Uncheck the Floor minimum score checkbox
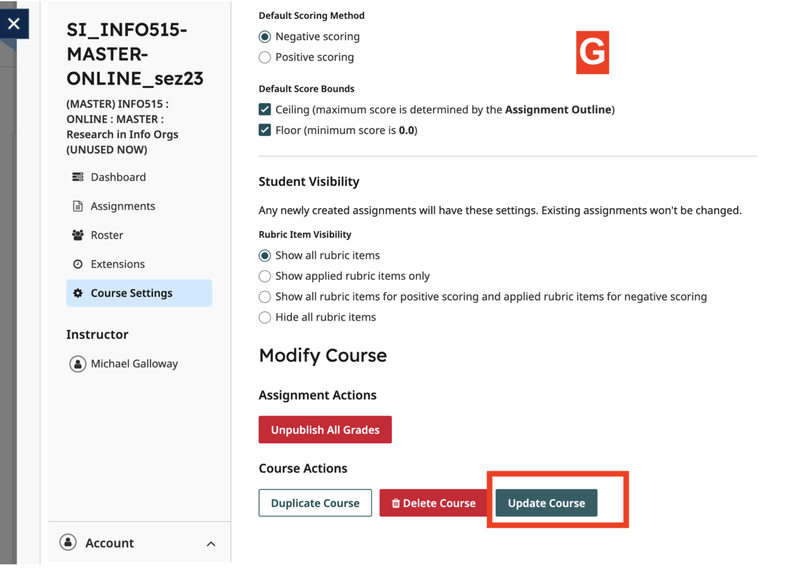Screen dimensions: 800x568 click(265, 130)
